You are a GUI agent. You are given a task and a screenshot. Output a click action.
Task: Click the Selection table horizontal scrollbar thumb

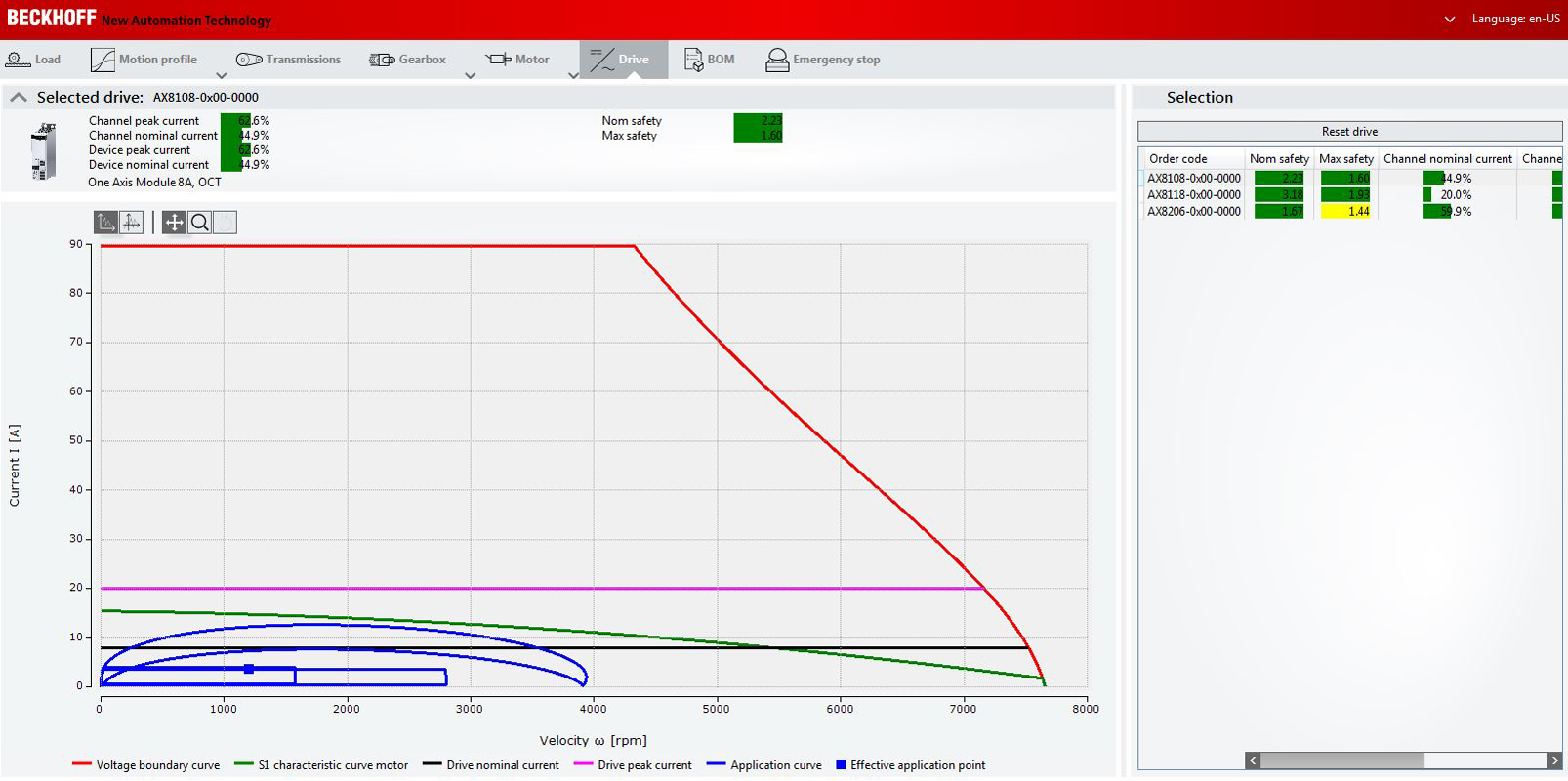[x=1342, y=760]
